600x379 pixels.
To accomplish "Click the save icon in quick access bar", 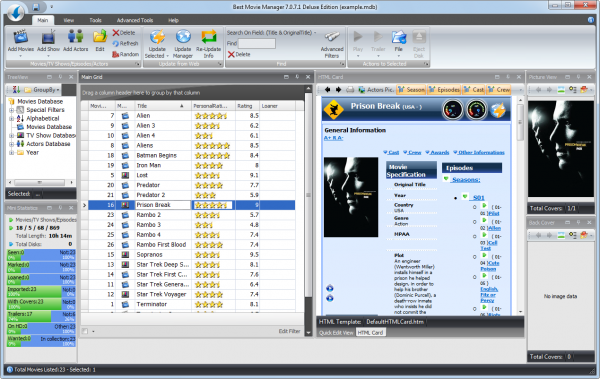I will click(36, 7).
